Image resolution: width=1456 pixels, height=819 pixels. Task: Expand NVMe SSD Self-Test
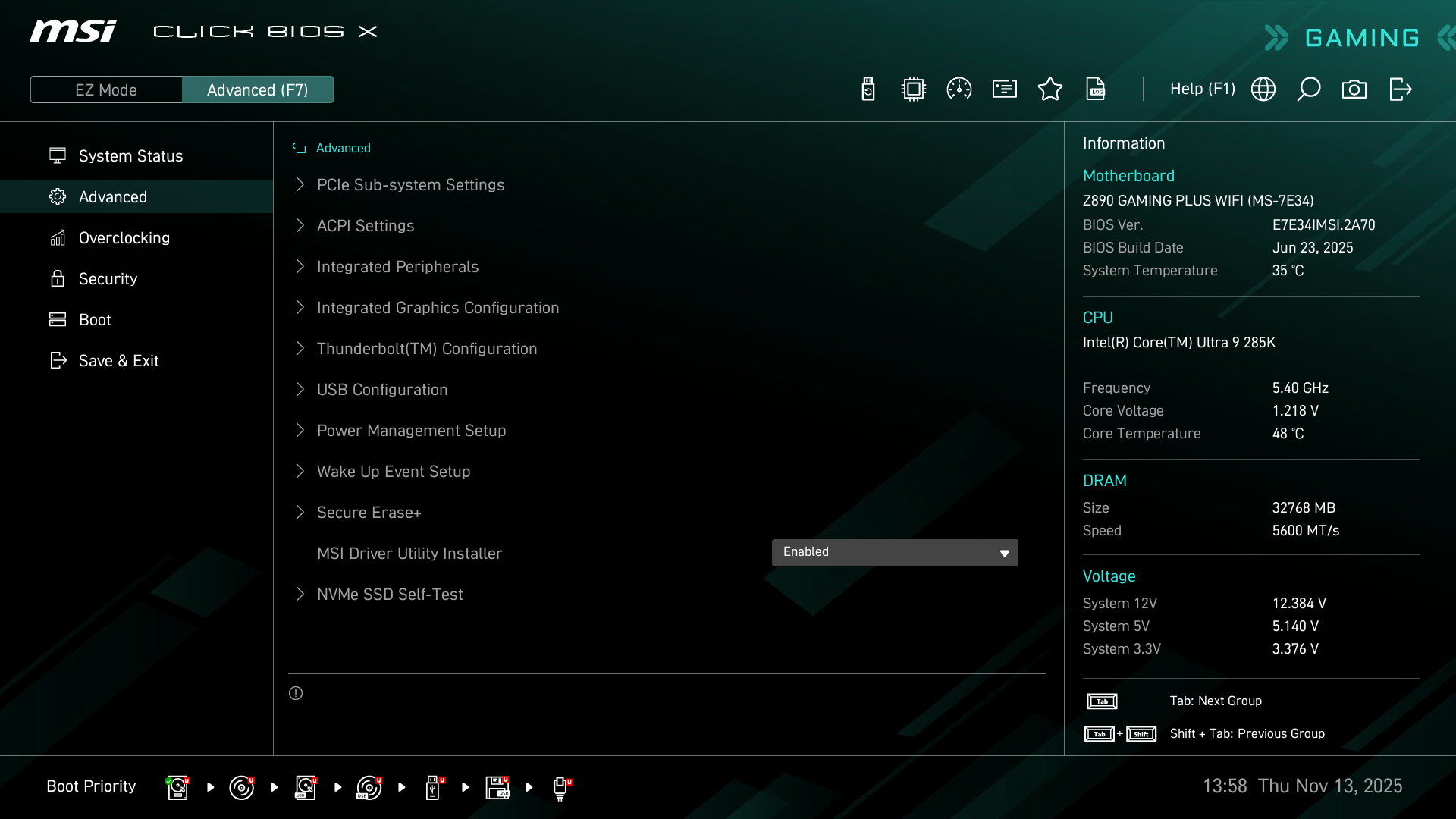(x=390, y=595)
